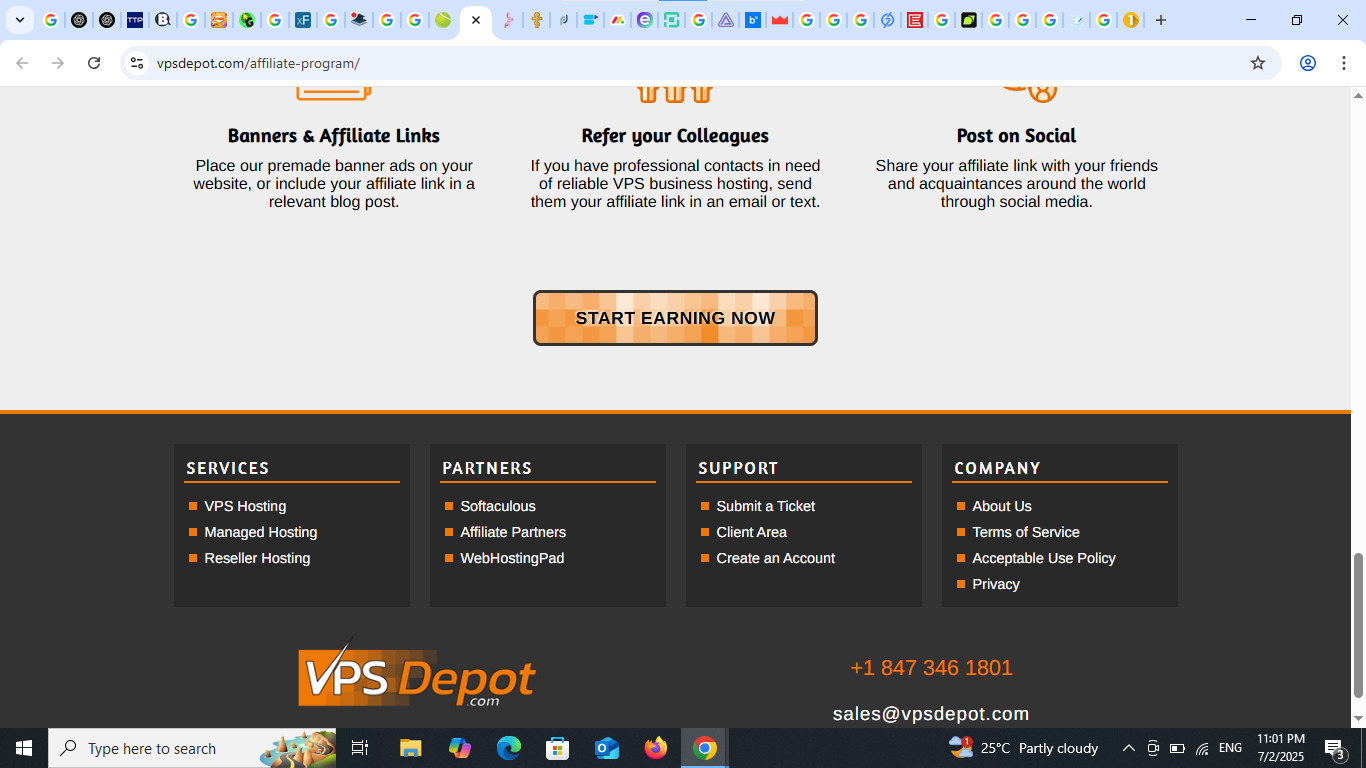Screen dimensions: 1366x768
Task: Click the Meet Now tray icon
Action: pos(1153,748)
